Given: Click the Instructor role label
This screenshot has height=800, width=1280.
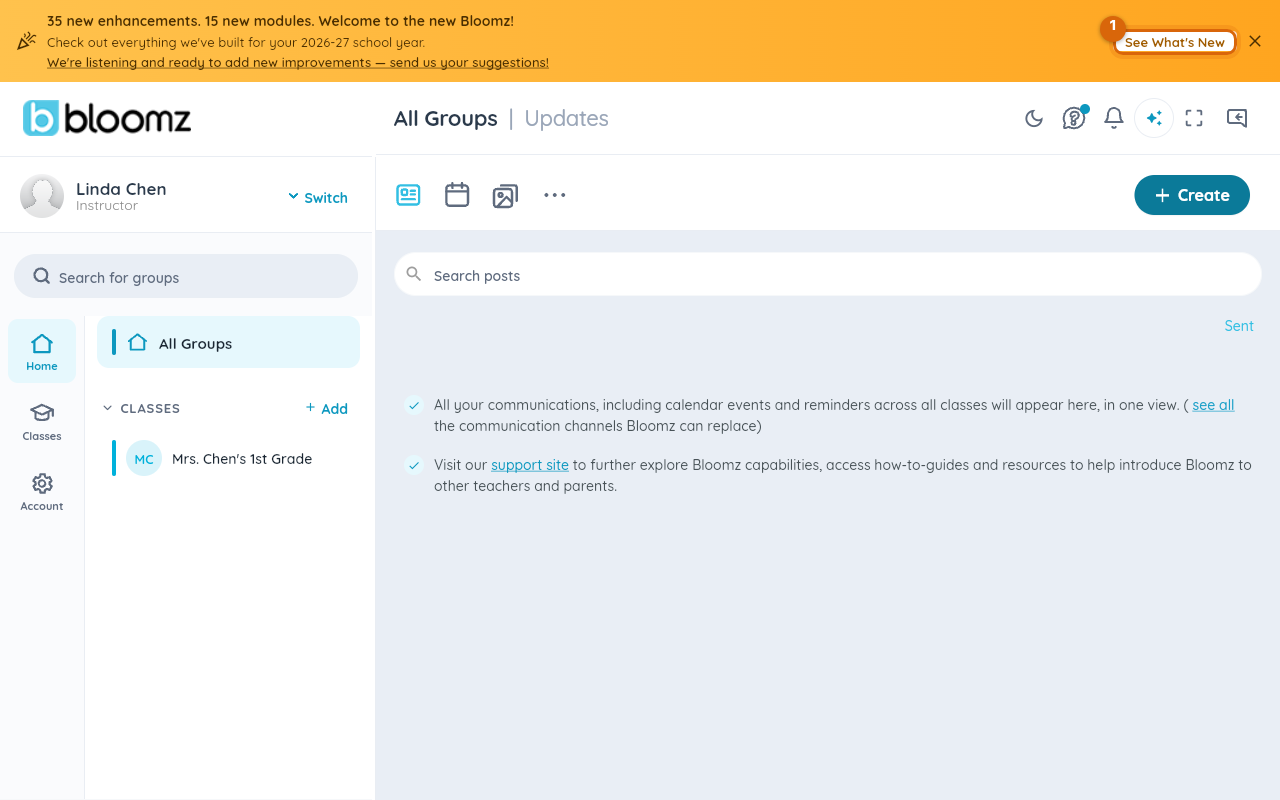Looking at the screenshot, I should pos(107,206).
